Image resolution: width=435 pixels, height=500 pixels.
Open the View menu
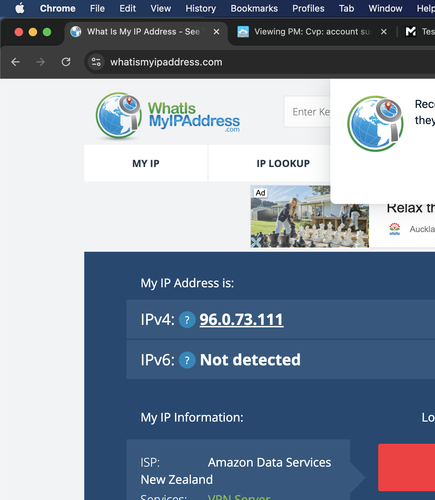(161, 8)
